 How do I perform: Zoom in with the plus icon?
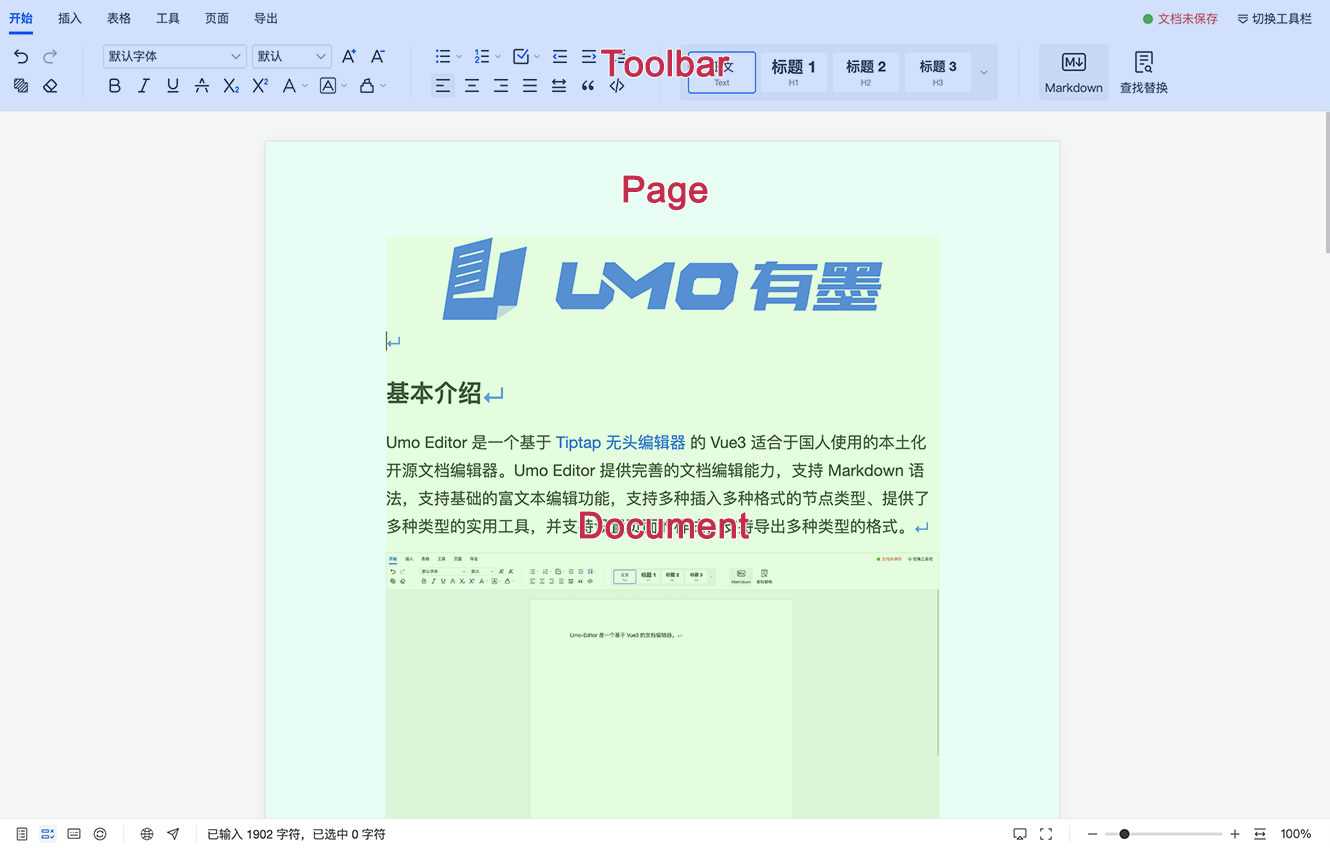tap(1235, 834)
